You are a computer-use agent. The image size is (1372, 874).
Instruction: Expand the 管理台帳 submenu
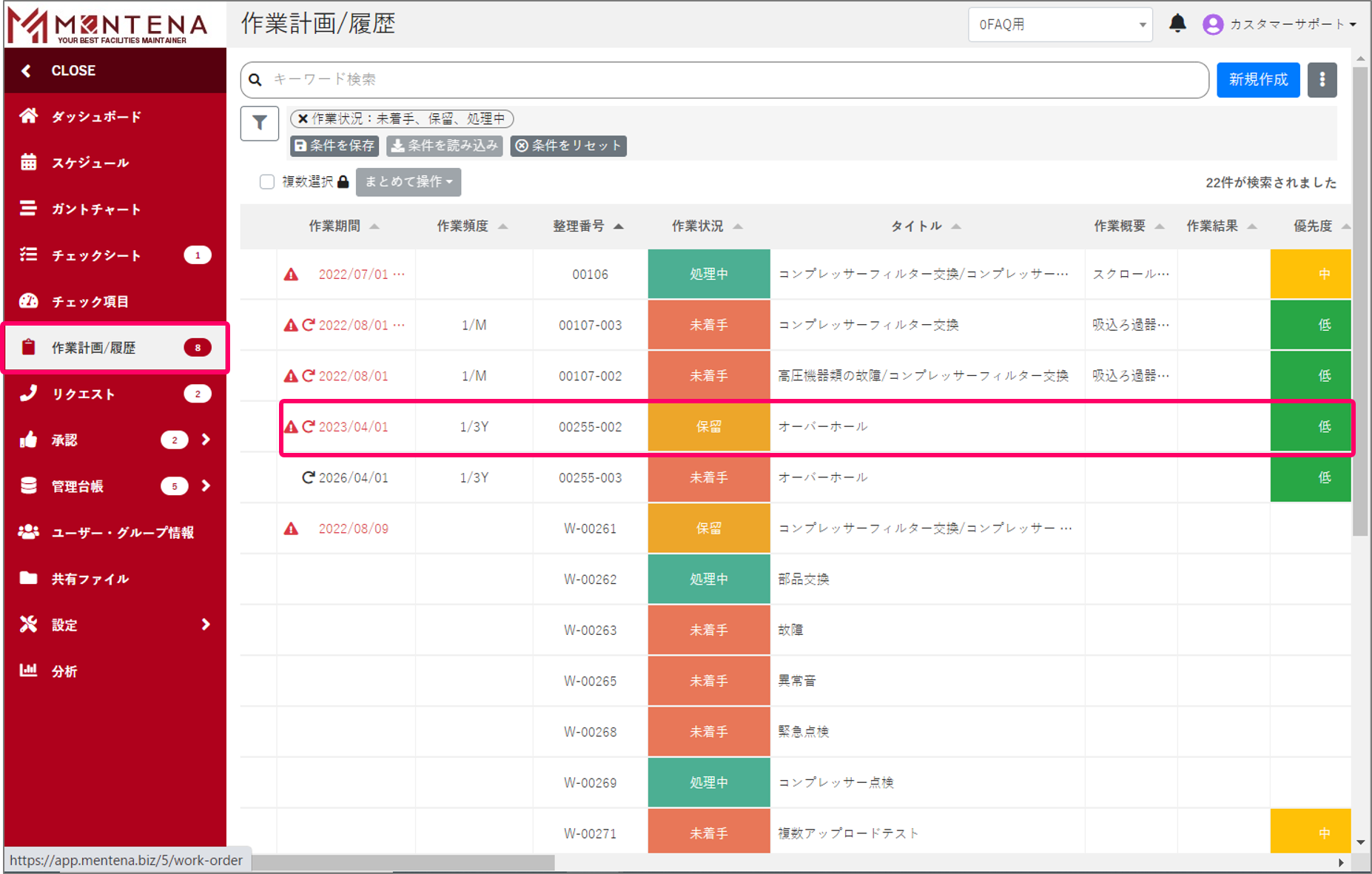point(206,486)
